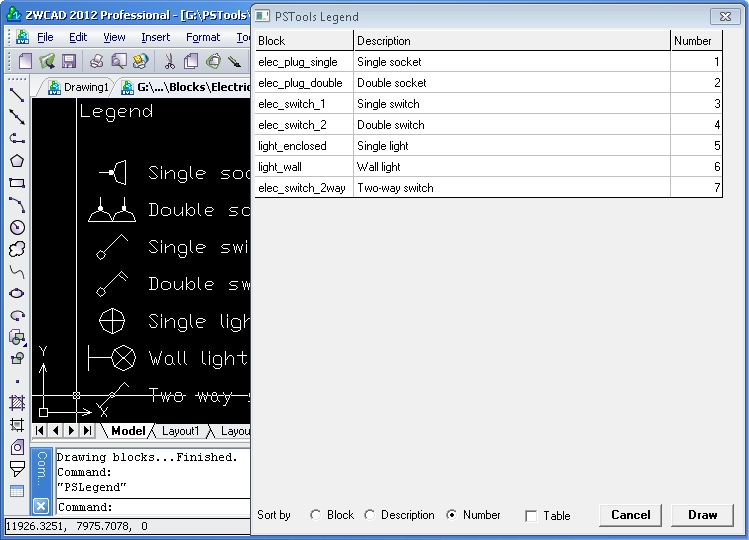749x540 pixels.
Task: Sort legend by Block
Action: pos(315,515)
